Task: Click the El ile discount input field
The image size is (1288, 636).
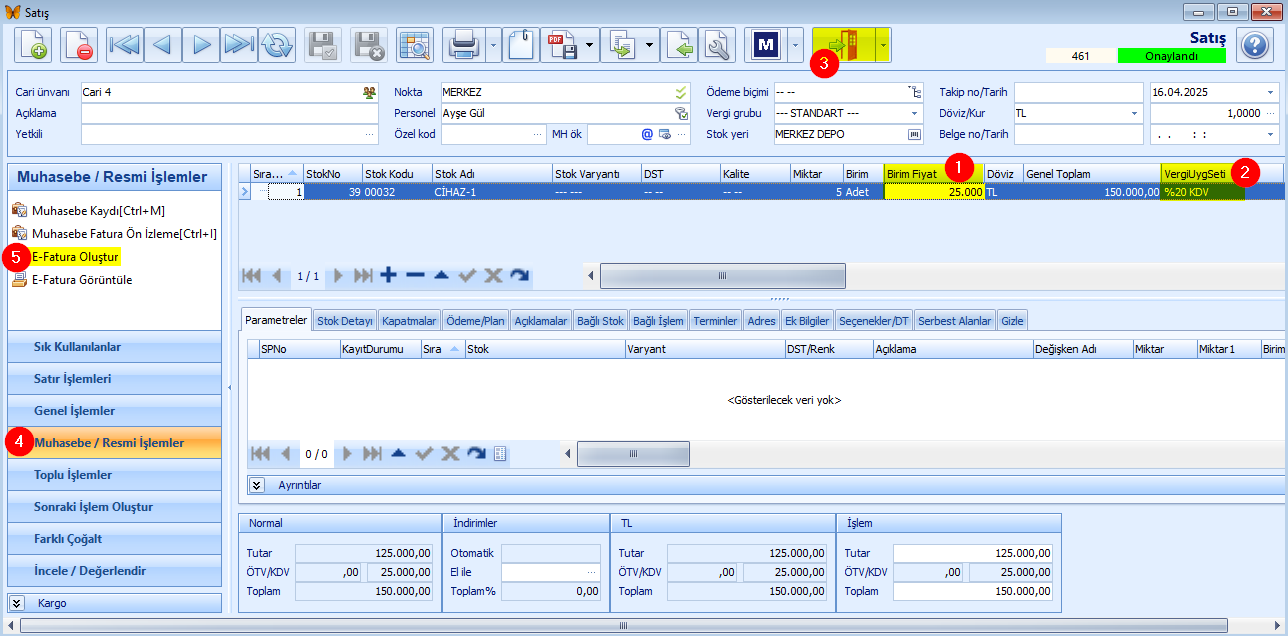Action: pos(551,572)
